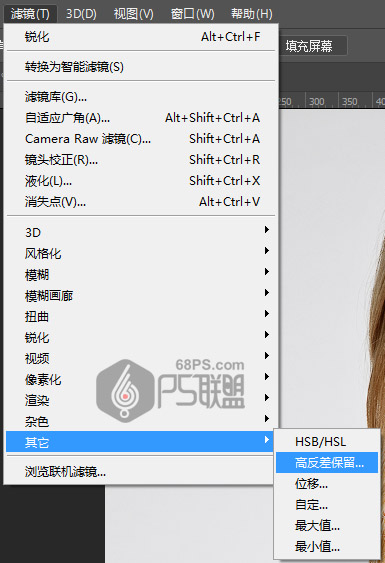The image size is (385, 563).
Task: Expand the 3D filter submenu
Action: [142, 233]
